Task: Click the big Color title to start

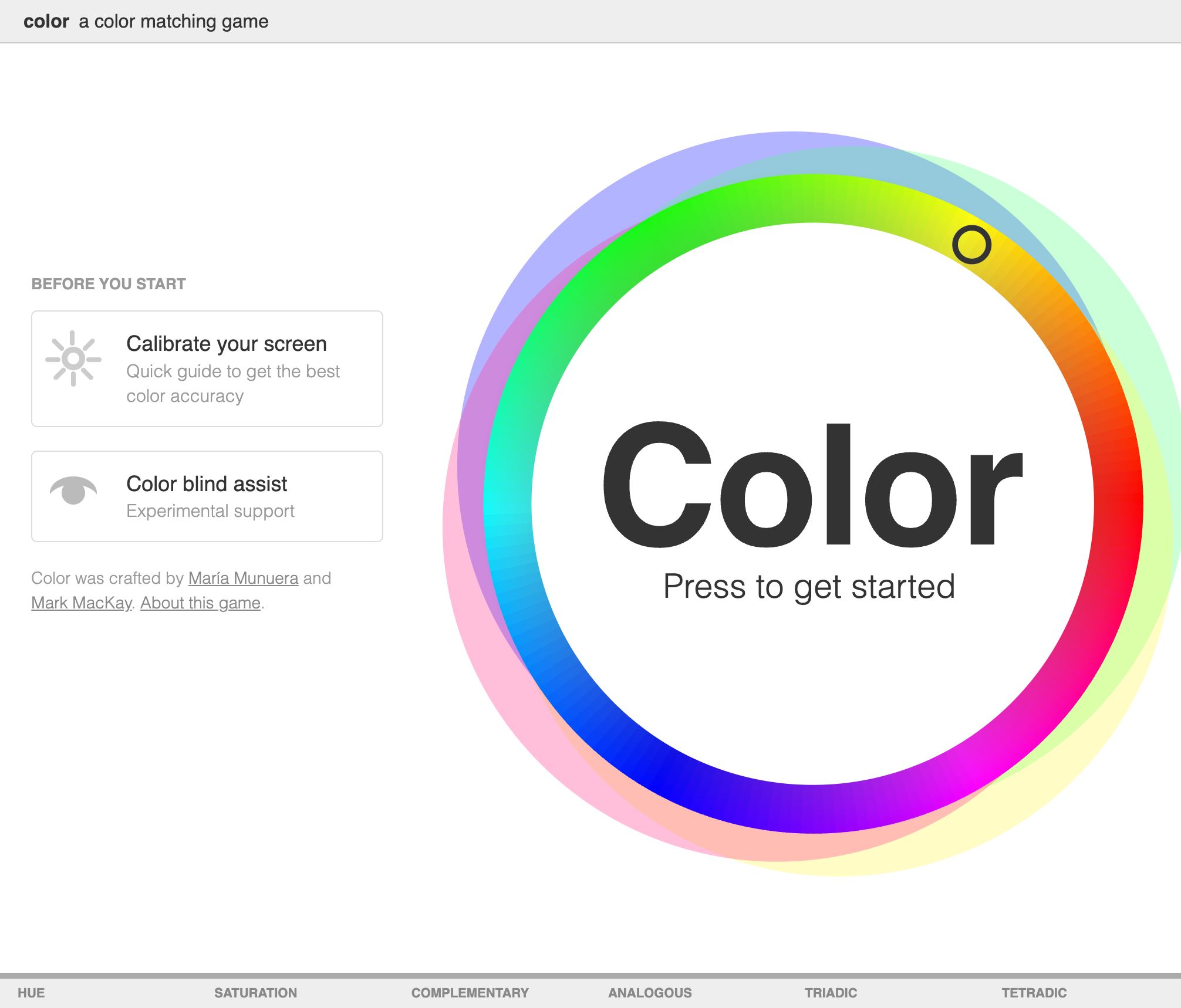Action: pos(813,485)
